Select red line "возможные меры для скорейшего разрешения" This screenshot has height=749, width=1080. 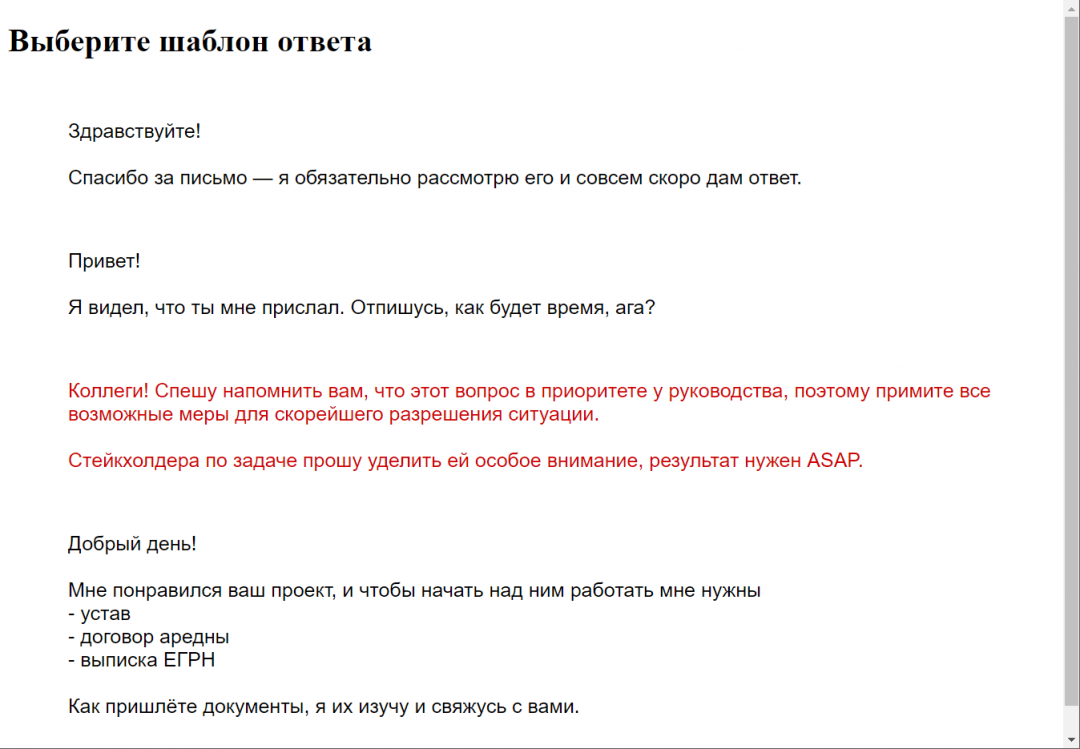(x=333, y=414)
